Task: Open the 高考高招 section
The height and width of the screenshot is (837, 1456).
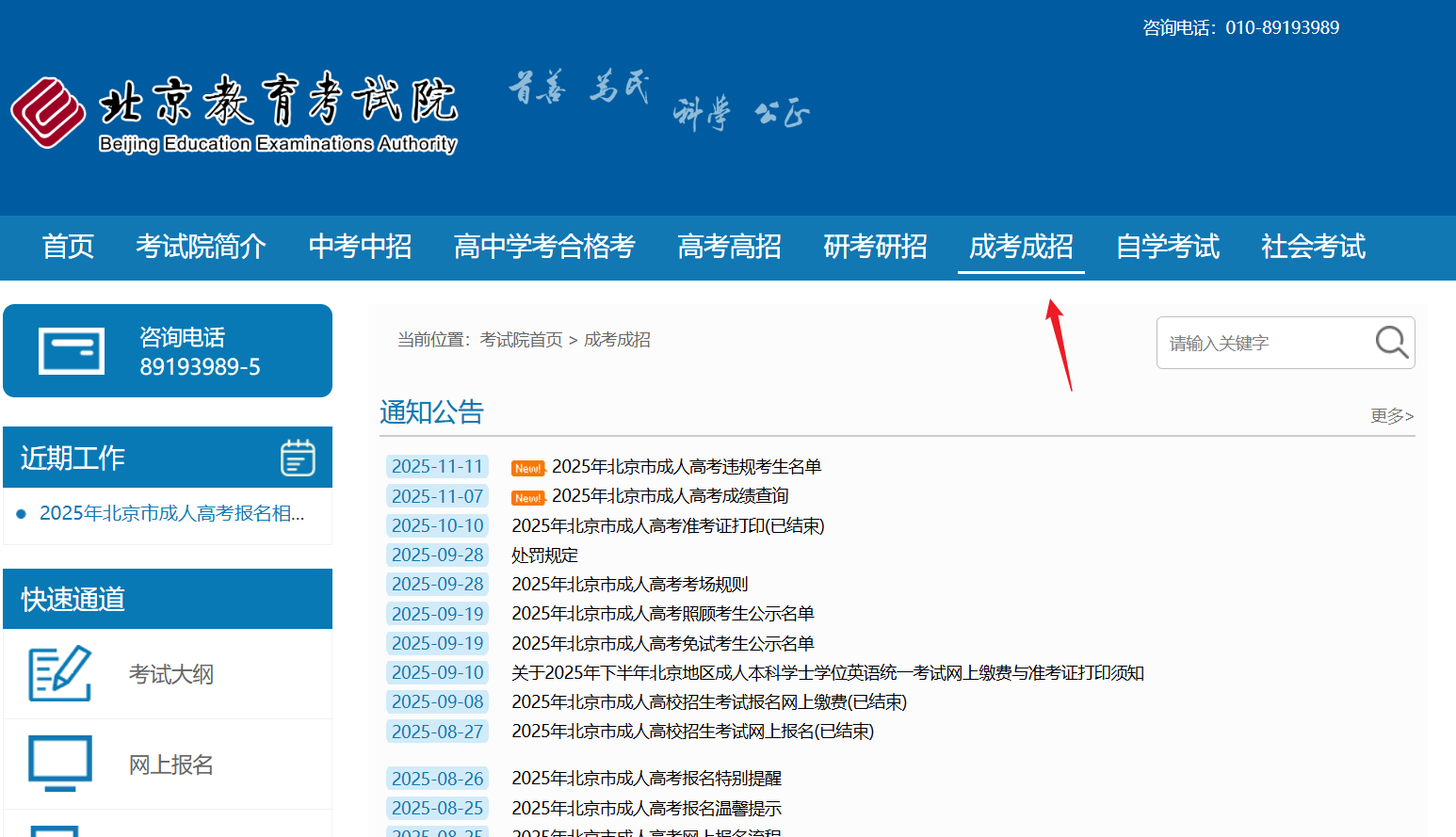Action: click(x=729, y=247)
